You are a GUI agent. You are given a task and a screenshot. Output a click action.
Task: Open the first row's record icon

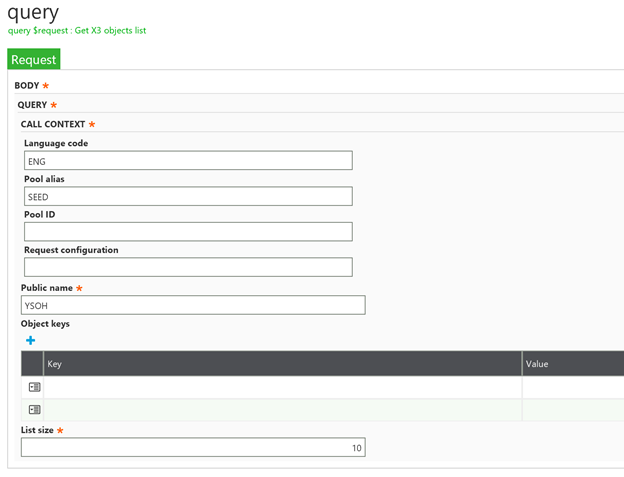(34, 387)
